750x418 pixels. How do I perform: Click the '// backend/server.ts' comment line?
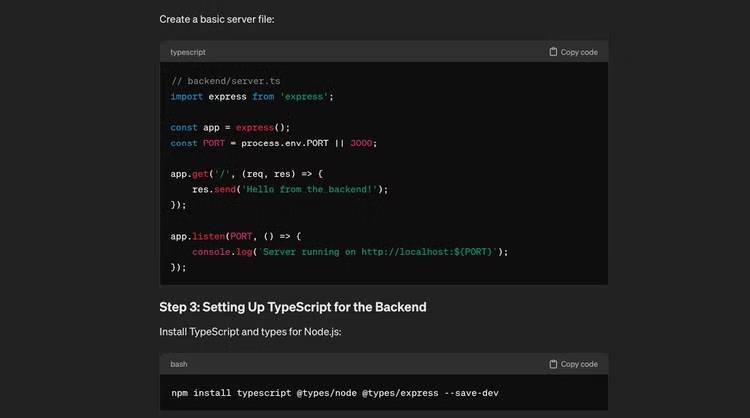pos(225,81)
